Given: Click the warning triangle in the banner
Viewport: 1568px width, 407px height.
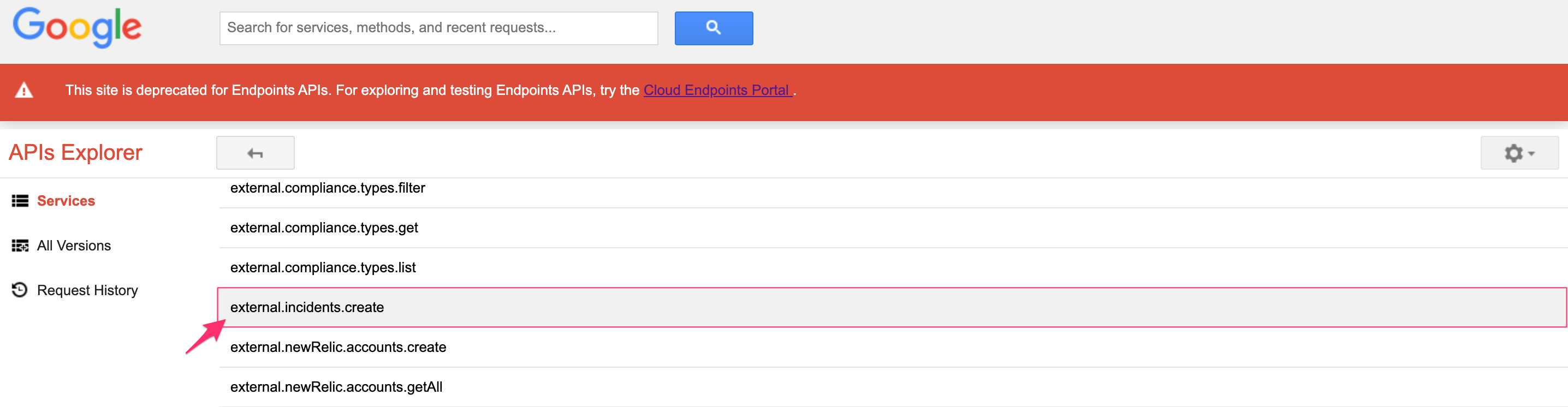Looking at the screenshot, I should [x=25, y=90].
